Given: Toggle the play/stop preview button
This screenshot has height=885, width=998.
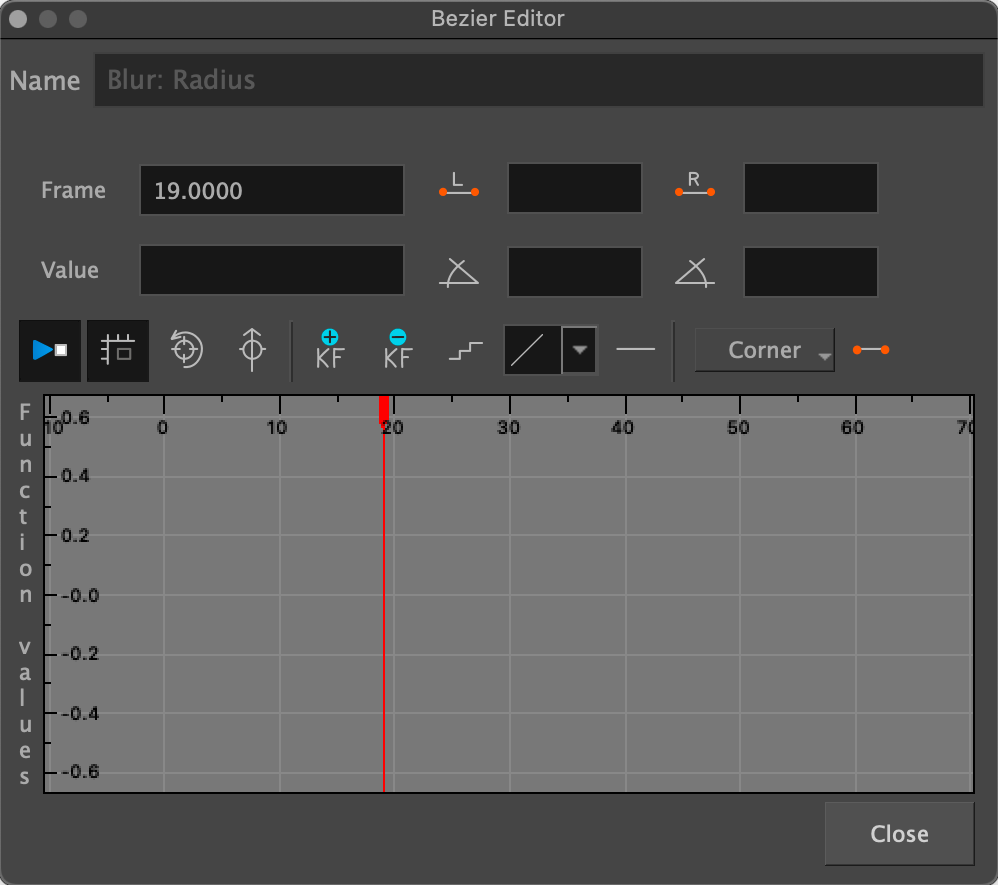Looking at the screenshot, I should point(49,351).
